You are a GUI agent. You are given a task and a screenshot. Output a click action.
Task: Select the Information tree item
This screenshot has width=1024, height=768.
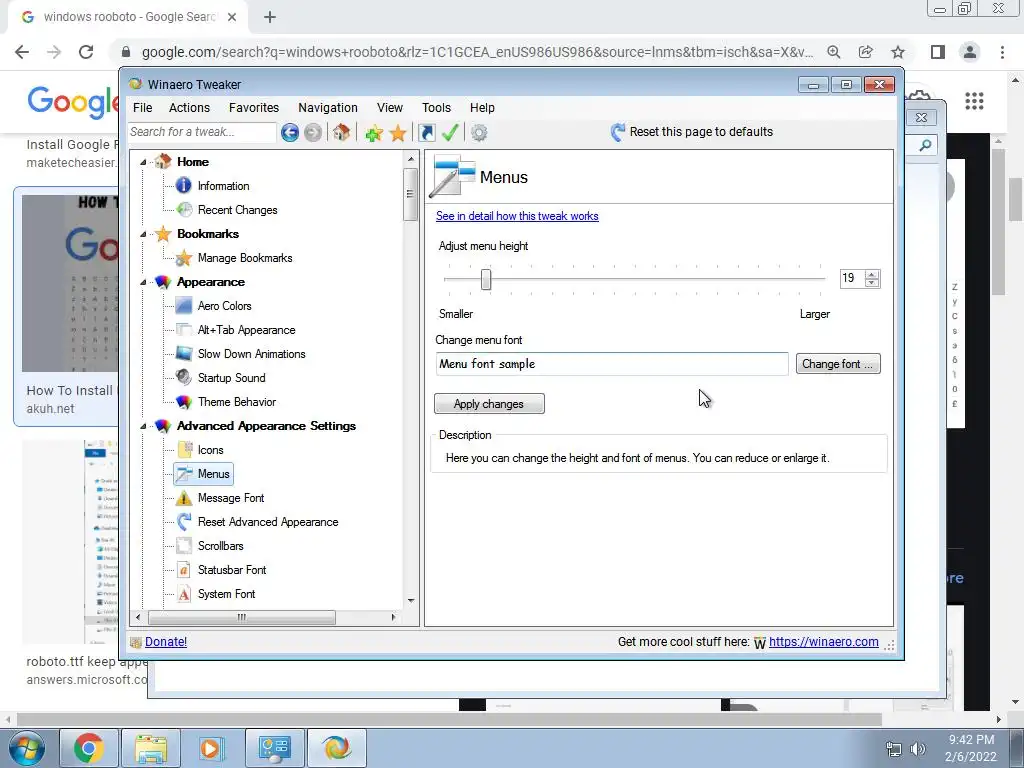[x=223, y=186]
